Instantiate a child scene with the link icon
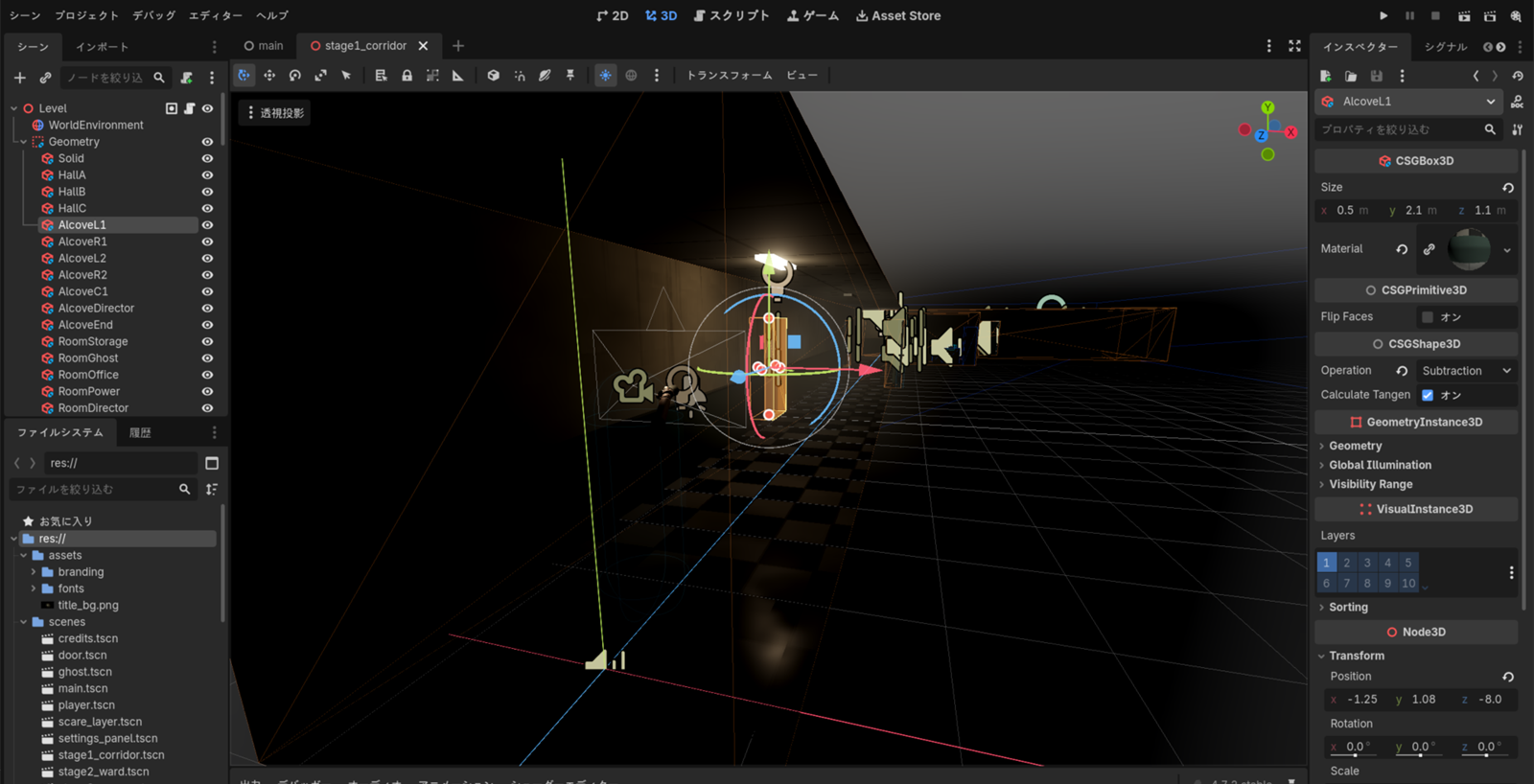1534x784 pixels. [x=45, y=78]
